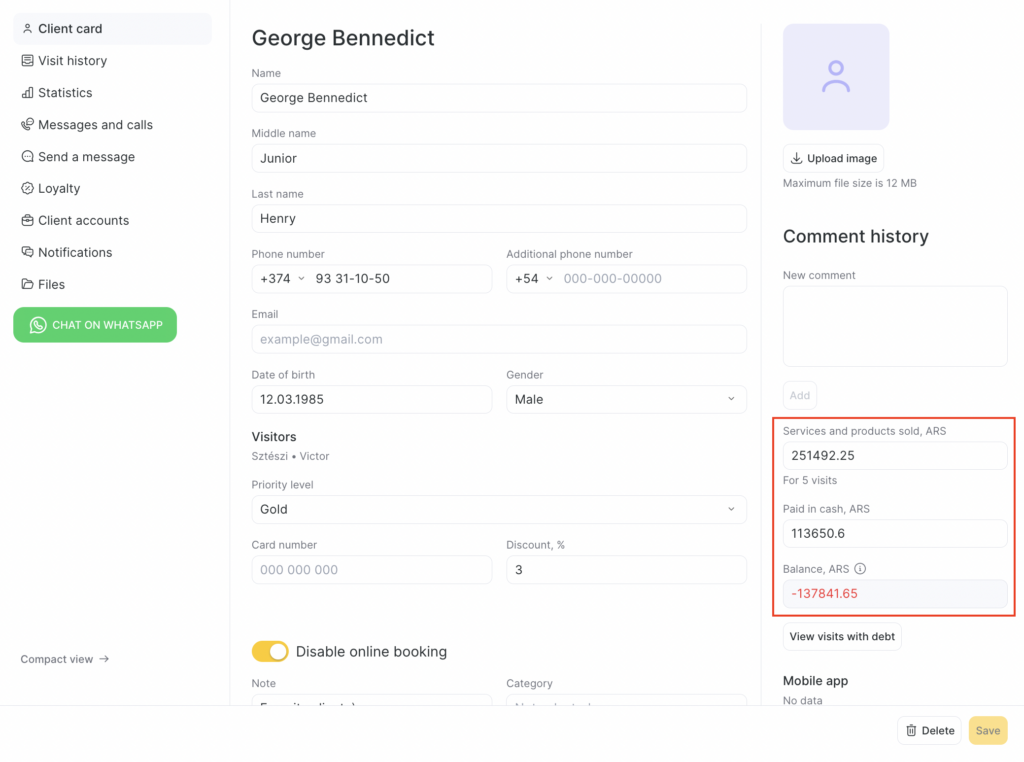Click the Messages and calls icon
Screen dimensions: 1024x762
28,125
